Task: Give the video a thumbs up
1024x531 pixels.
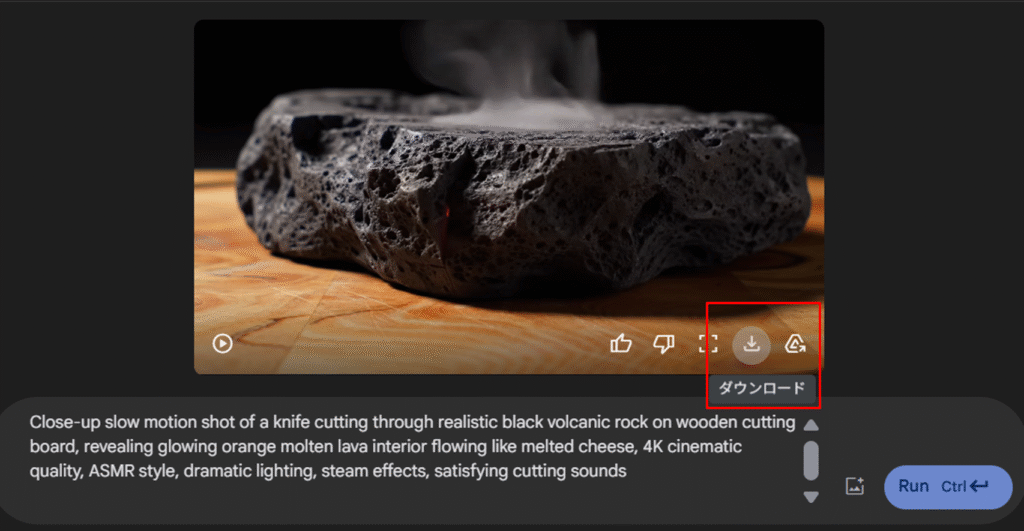Action: click(x=620, y=344)
